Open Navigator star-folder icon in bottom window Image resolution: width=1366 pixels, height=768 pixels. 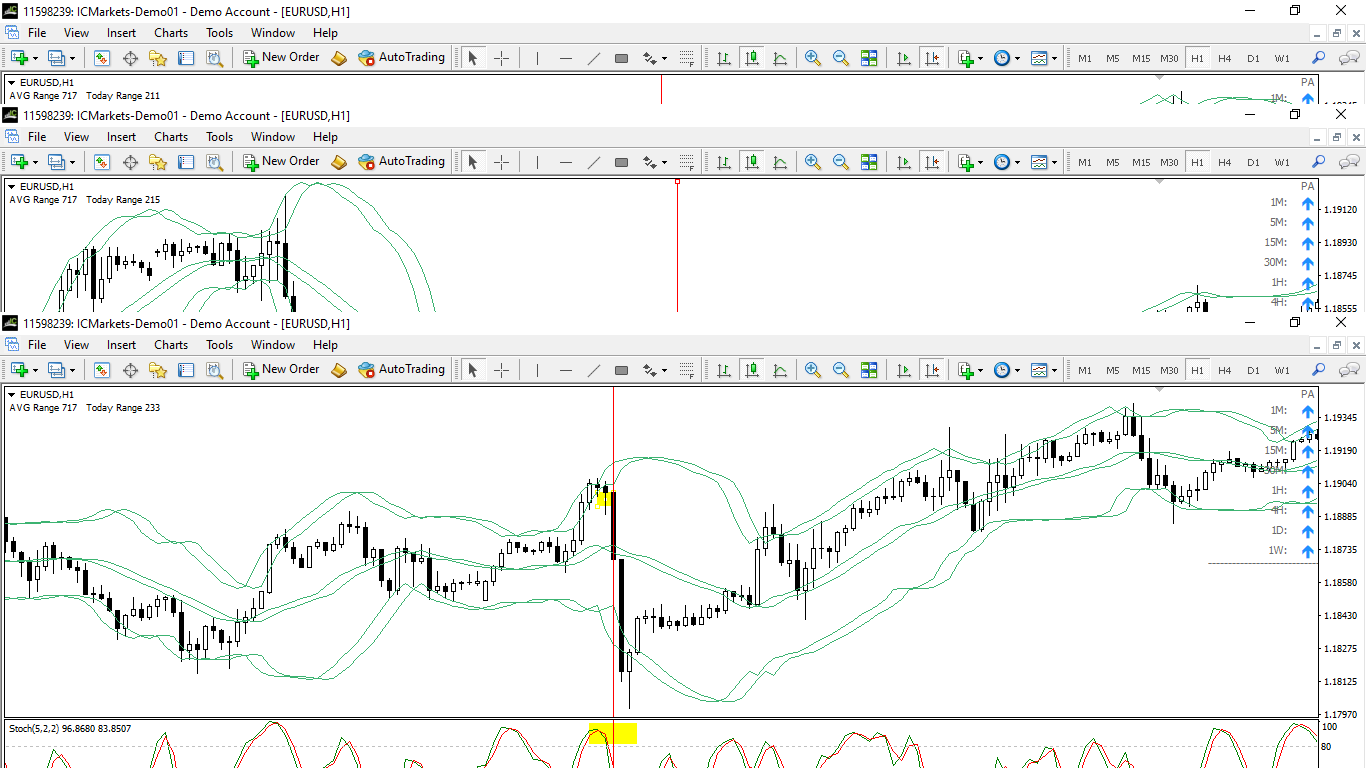tap(158, 369)
